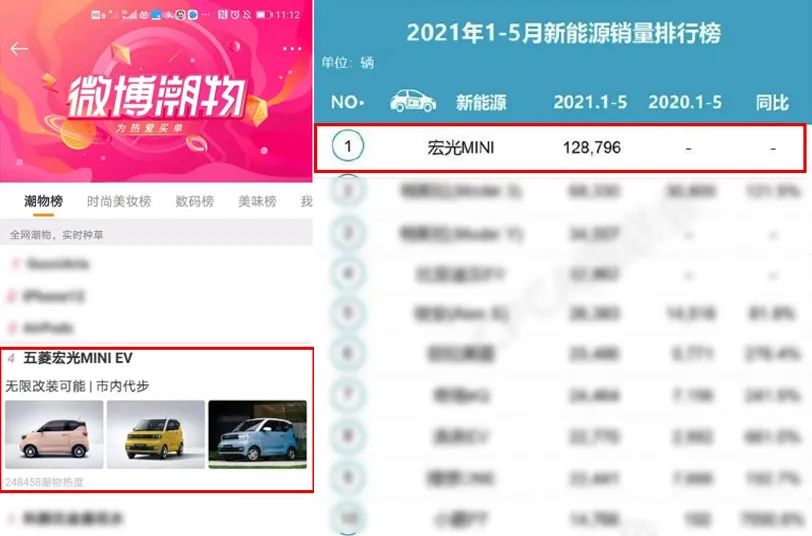The width and height of the screenshot is (812, 536).
Task: Click the 同比 column header
Action: tap(772, 102)
